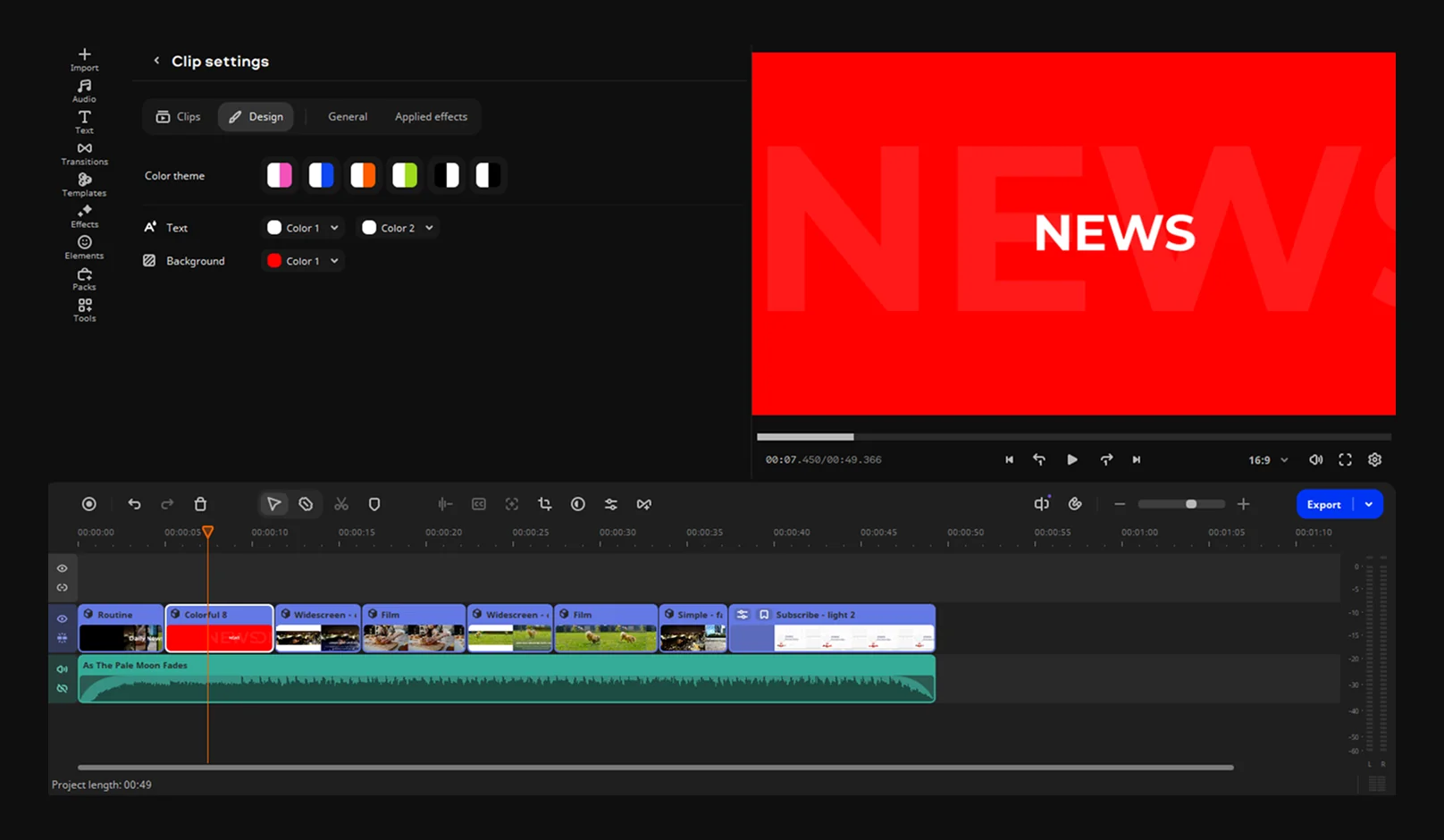Screen dimensions: 1444x840
Task: Click the timeline horizontal scrollbar
Action: coord(655,768)
